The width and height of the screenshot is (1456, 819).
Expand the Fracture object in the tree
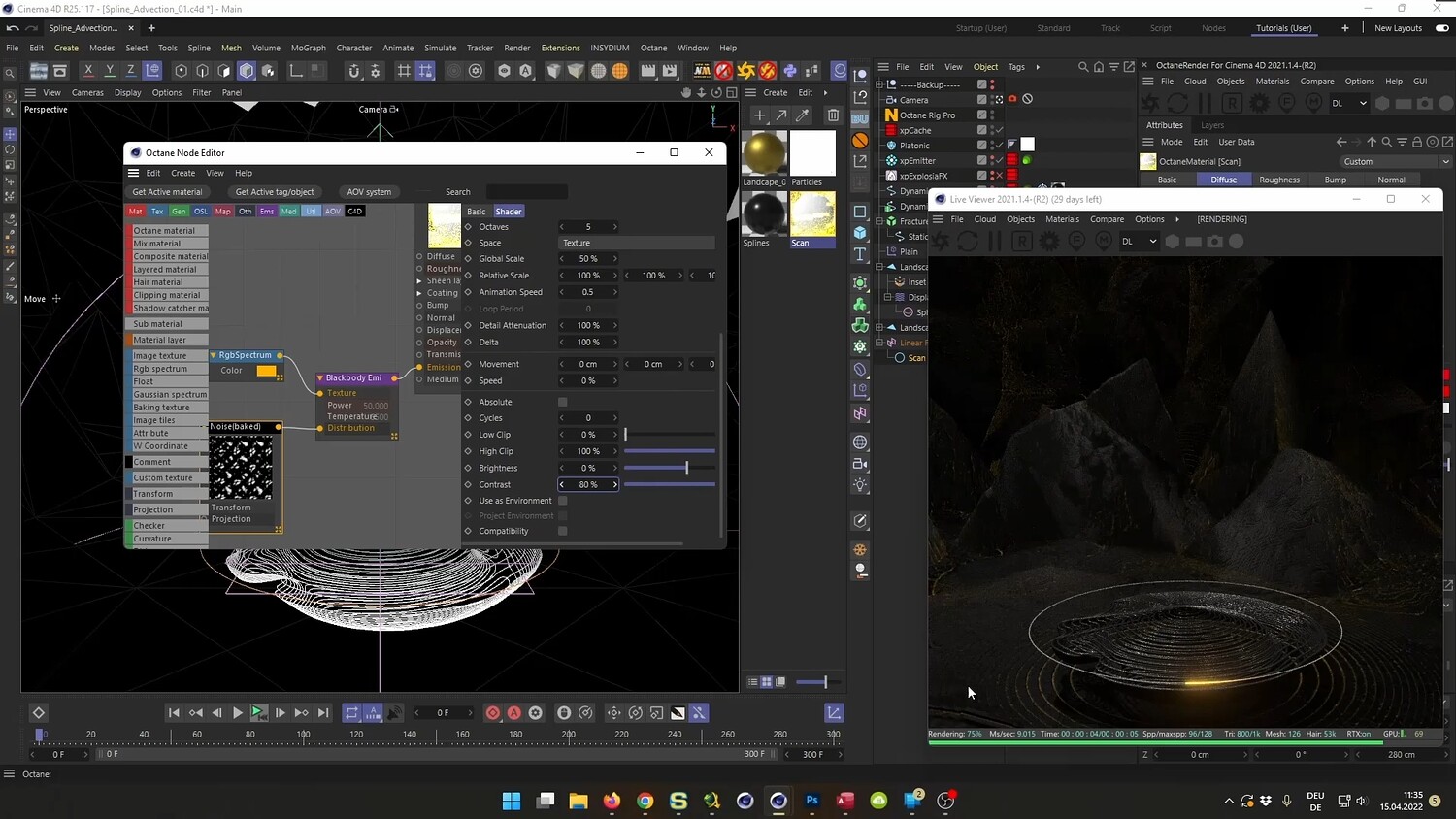pyautogui.click(x=880, y=221)
